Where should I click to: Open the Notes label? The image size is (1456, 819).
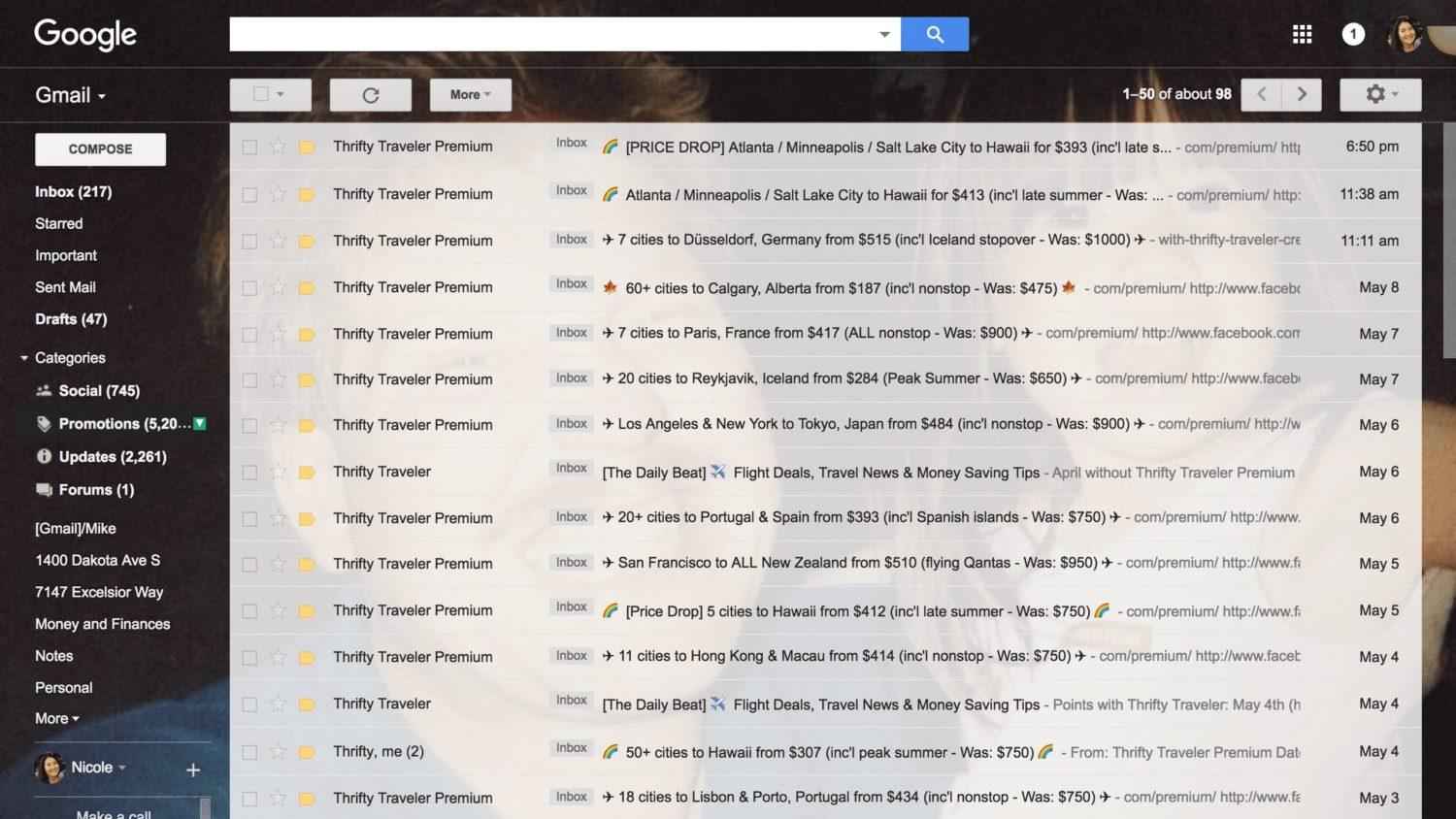54,656
